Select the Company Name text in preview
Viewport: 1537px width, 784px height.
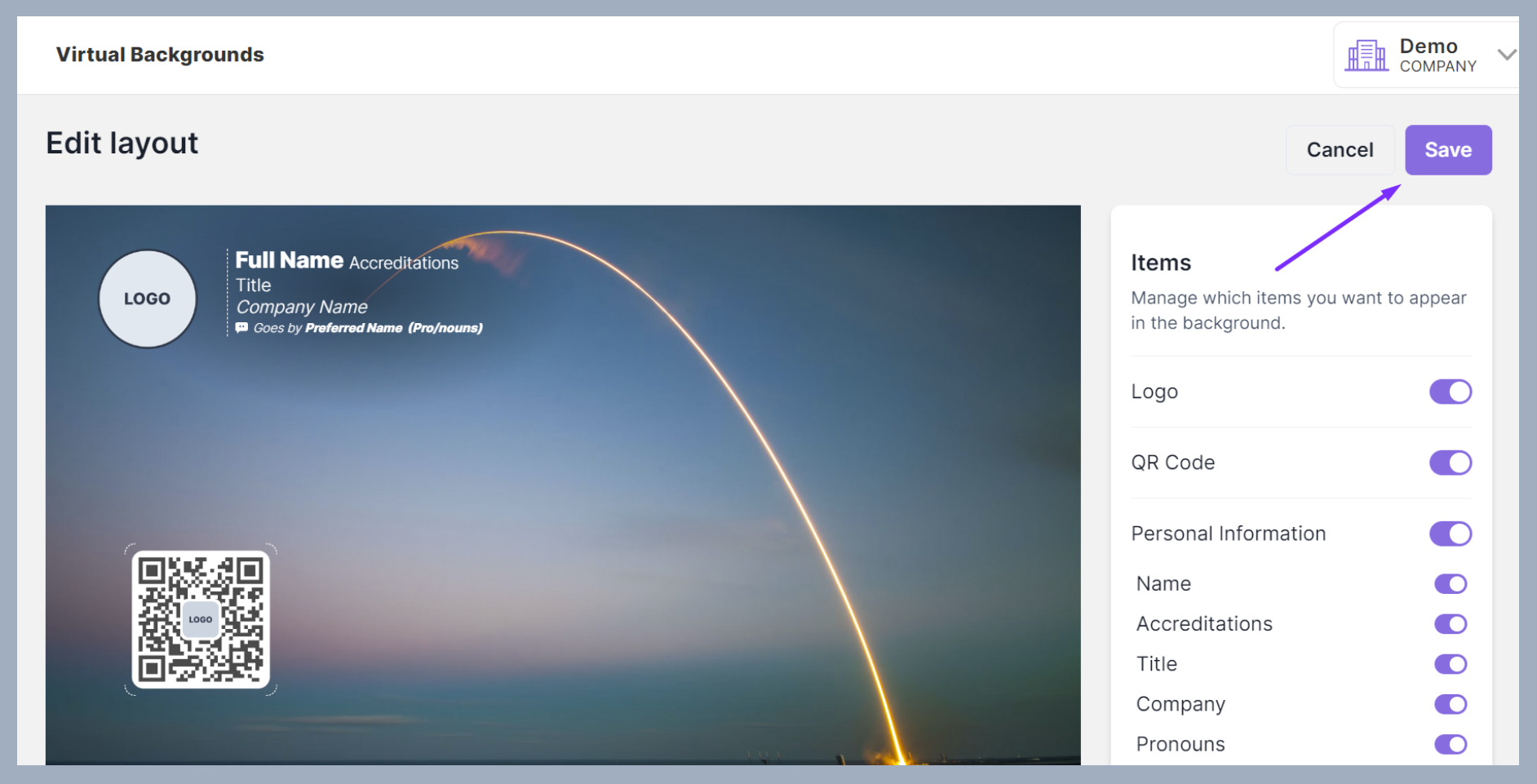coord(302,308)
